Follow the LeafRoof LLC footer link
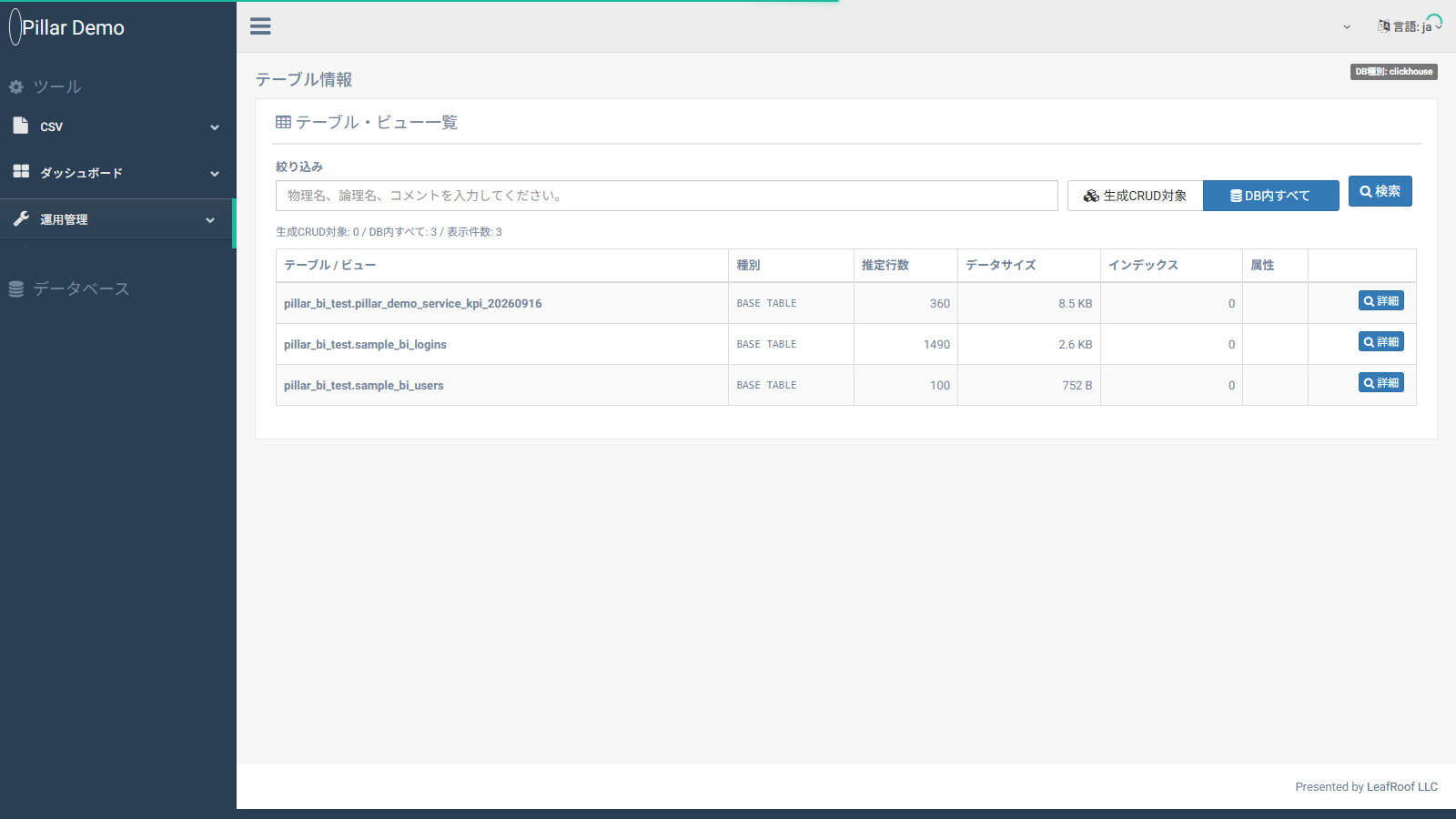Image resolution: width=1456 pixels, height=819 pixels. 1402,787
